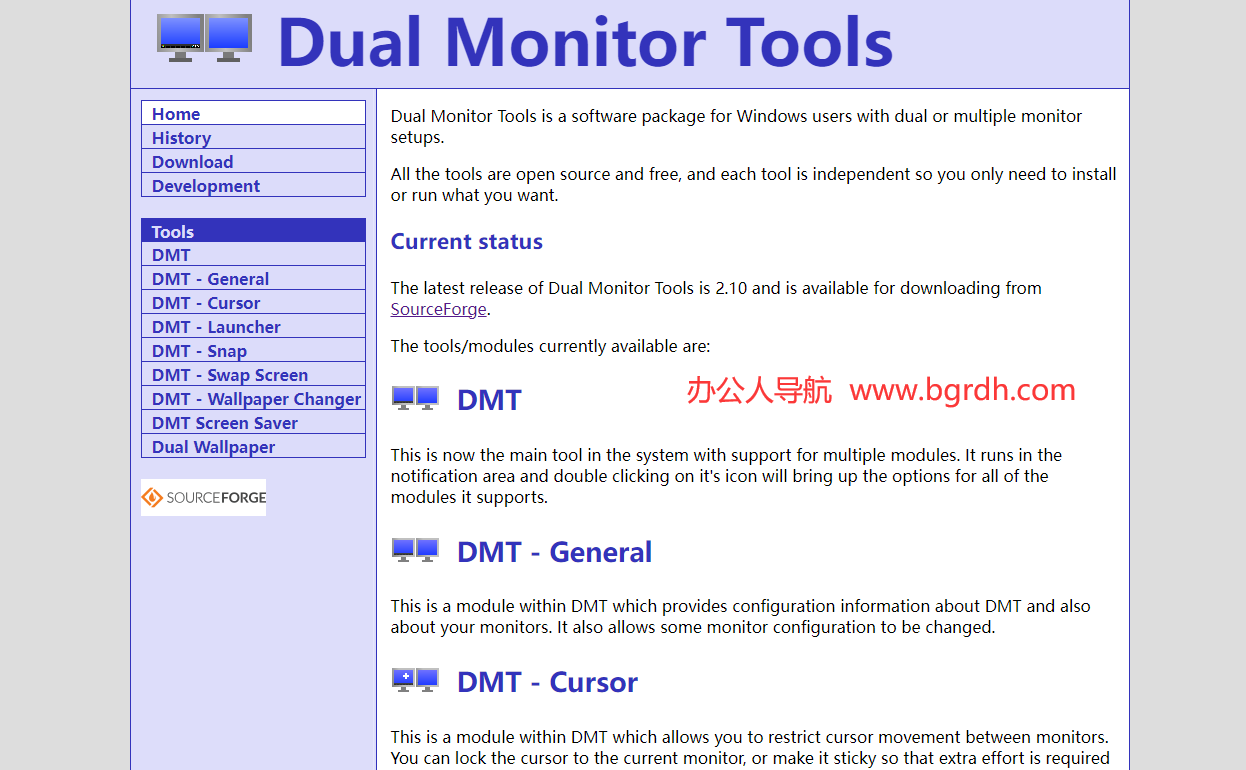Click the line 'The tools/modules currently available are:'

point(551,346)
